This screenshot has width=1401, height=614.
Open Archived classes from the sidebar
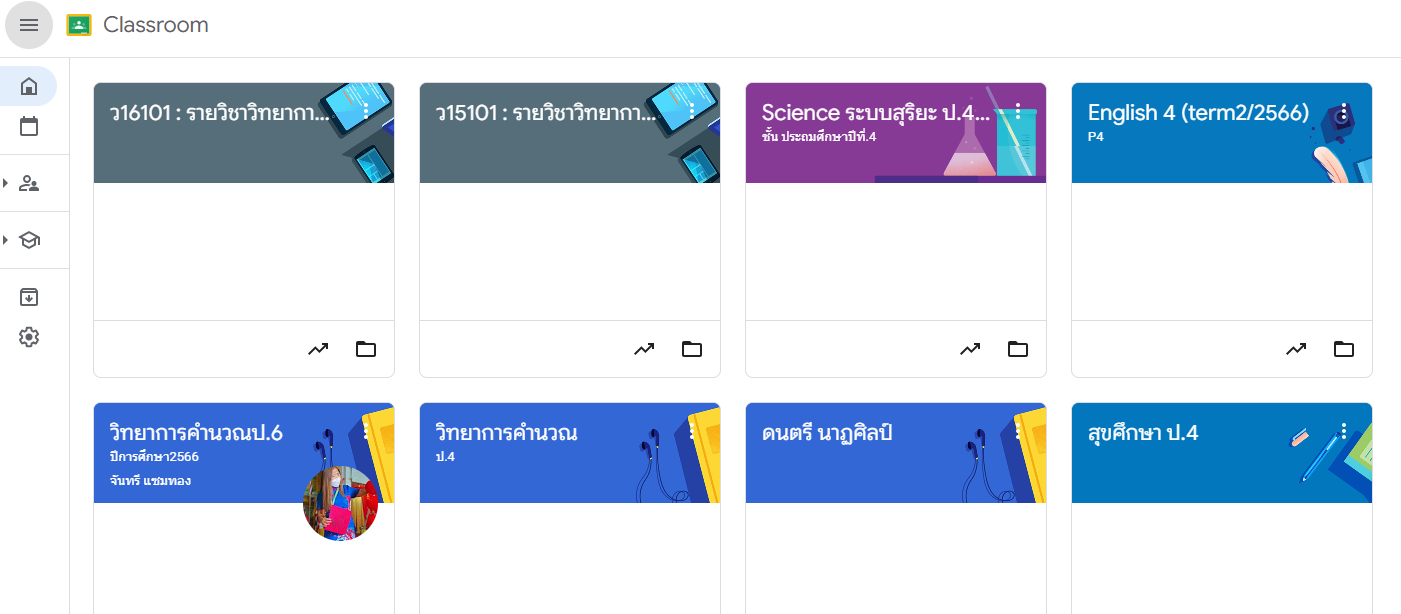click(x=29, y=297)
